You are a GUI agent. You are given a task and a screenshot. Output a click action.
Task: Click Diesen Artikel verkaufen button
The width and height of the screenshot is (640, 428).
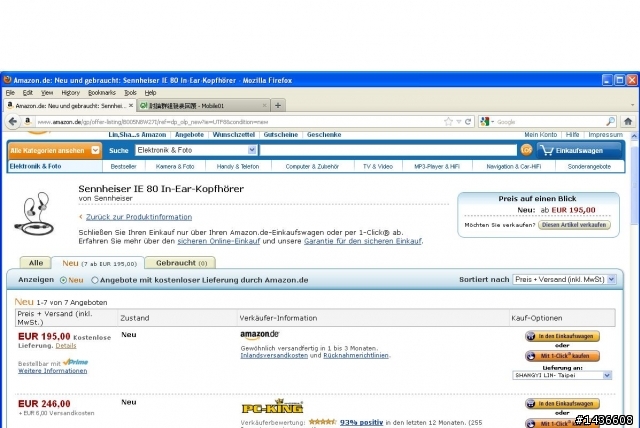[x=574, y=225]
